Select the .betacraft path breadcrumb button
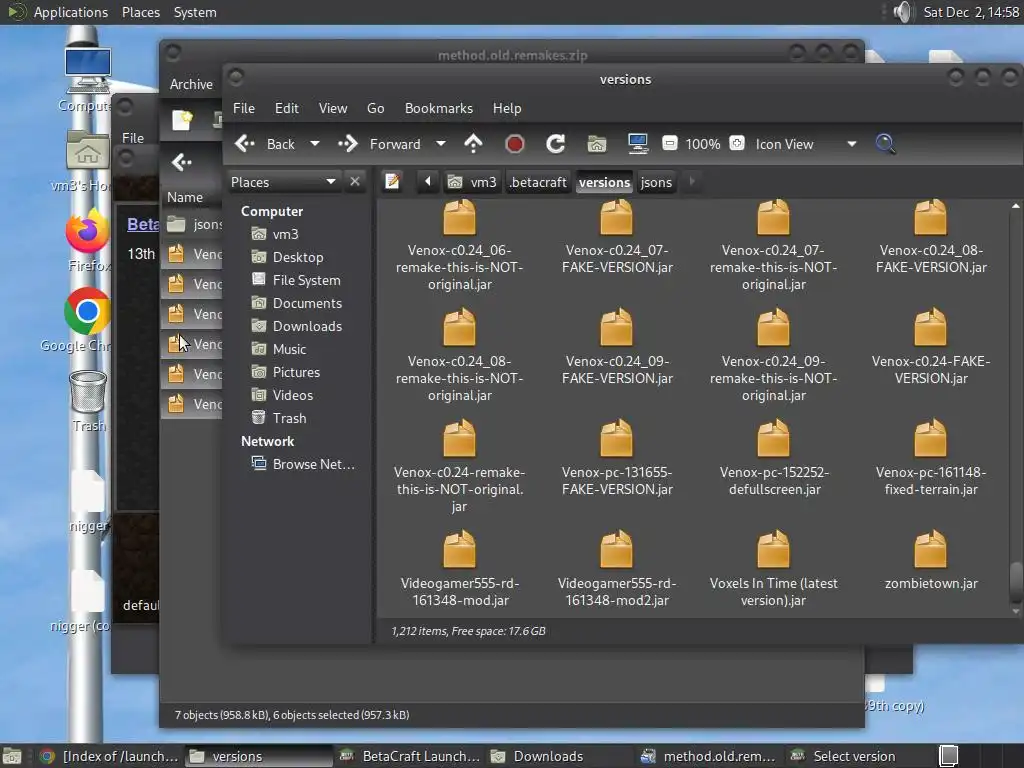 pyautogui.click(x=538, y=182)
